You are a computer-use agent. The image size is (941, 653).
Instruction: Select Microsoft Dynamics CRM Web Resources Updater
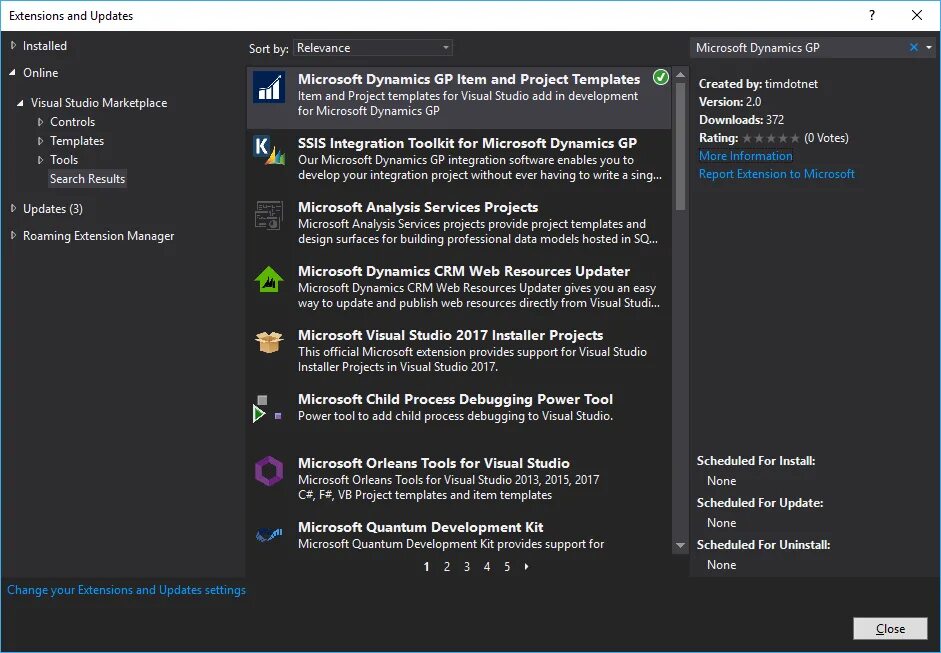coord(459,289)
